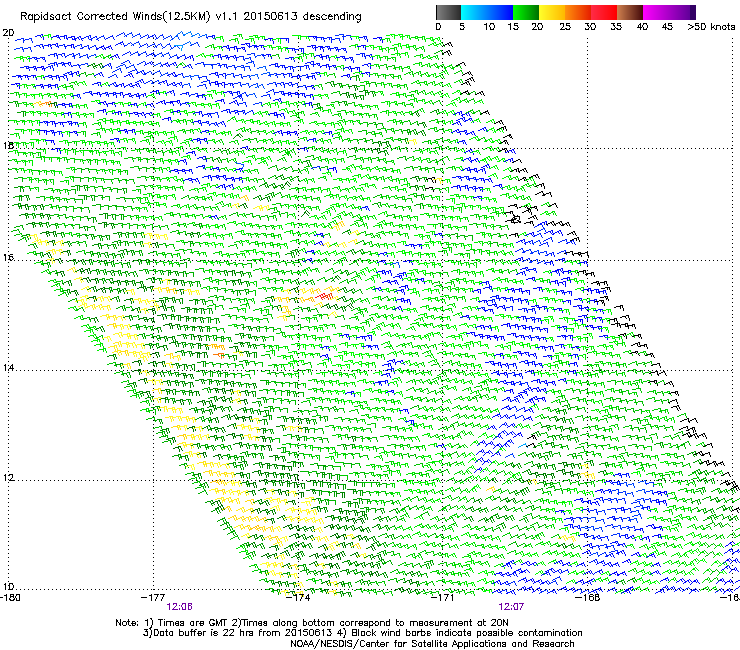Select the purple 45-50 knots legend color

(682, 12)
